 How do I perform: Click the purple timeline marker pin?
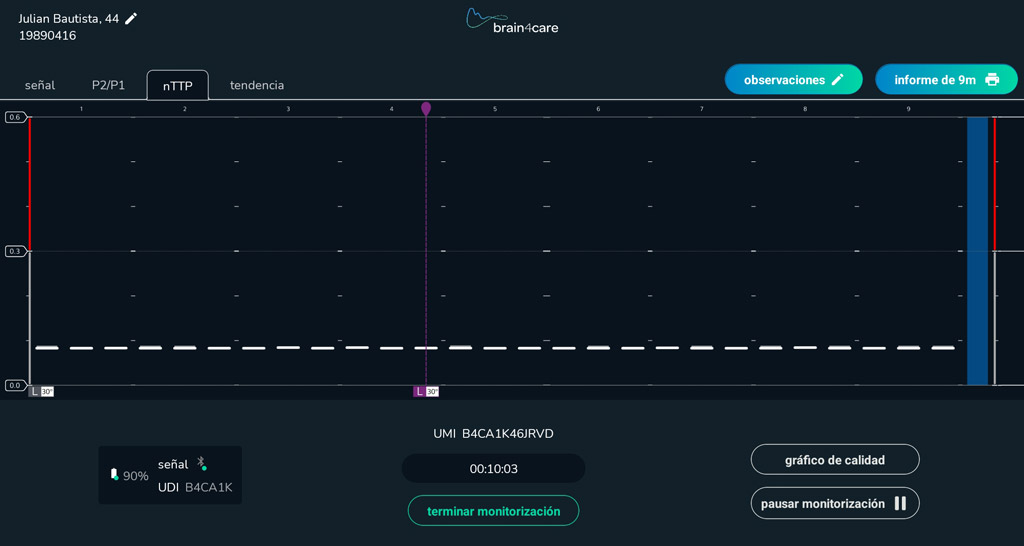426,108
